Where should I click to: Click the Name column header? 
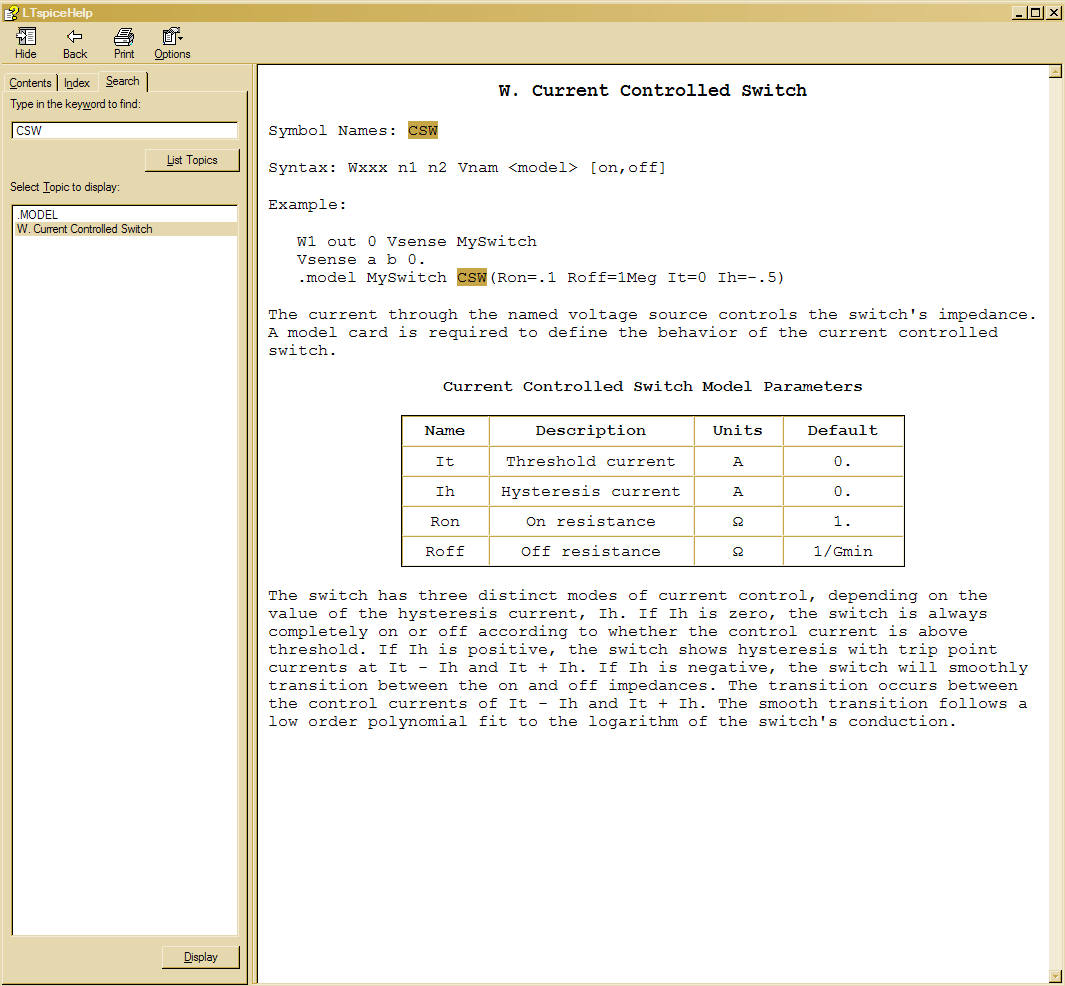click(x=445, y=431)
